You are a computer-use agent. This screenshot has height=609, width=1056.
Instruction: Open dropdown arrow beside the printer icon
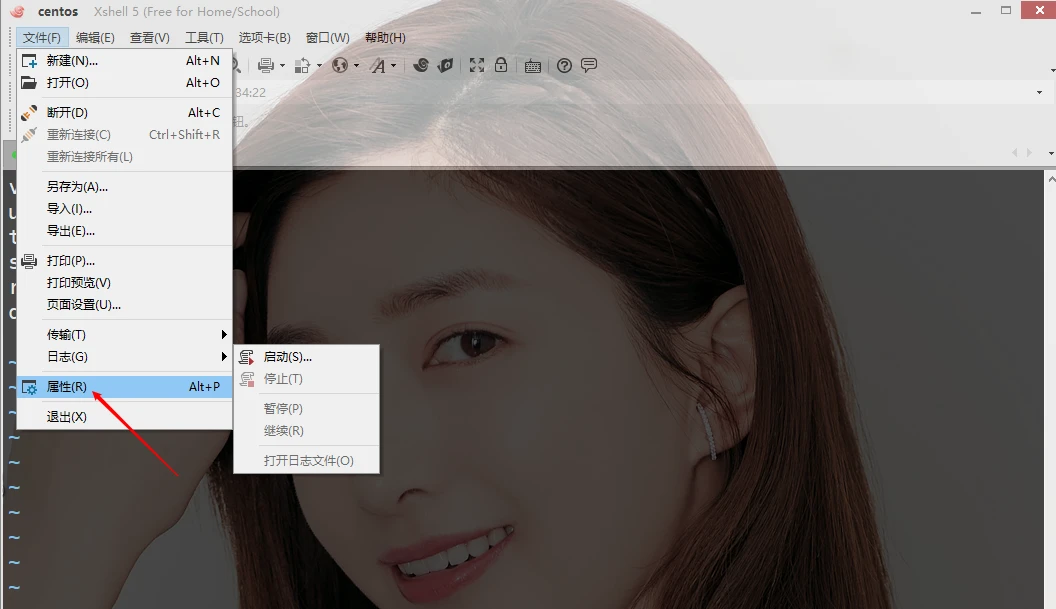pyautogui.click(x=282, y=66)
